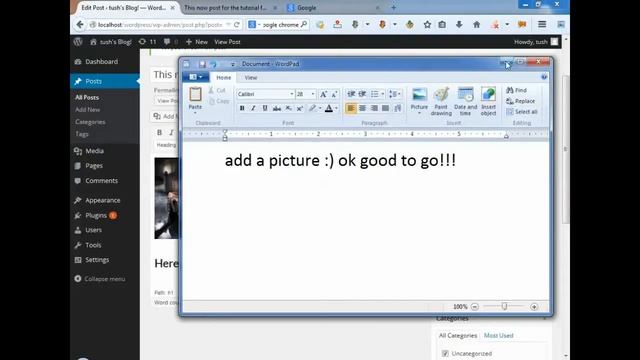Screen dimensions: 640x360
Task: Click the browser reload icon
Action: pyautogui.click(x=237, y=24)
